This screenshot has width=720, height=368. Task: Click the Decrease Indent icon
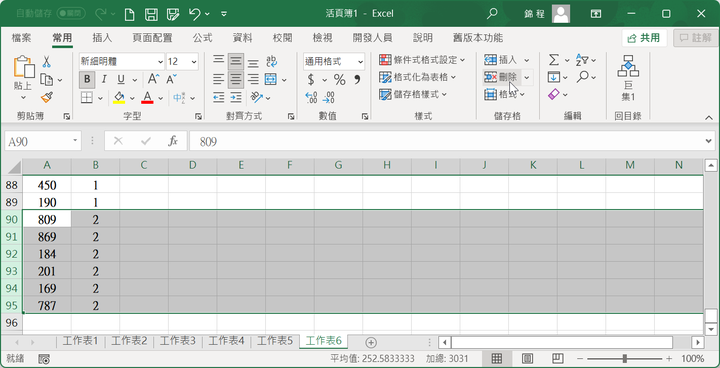click(x=219, y=97)
